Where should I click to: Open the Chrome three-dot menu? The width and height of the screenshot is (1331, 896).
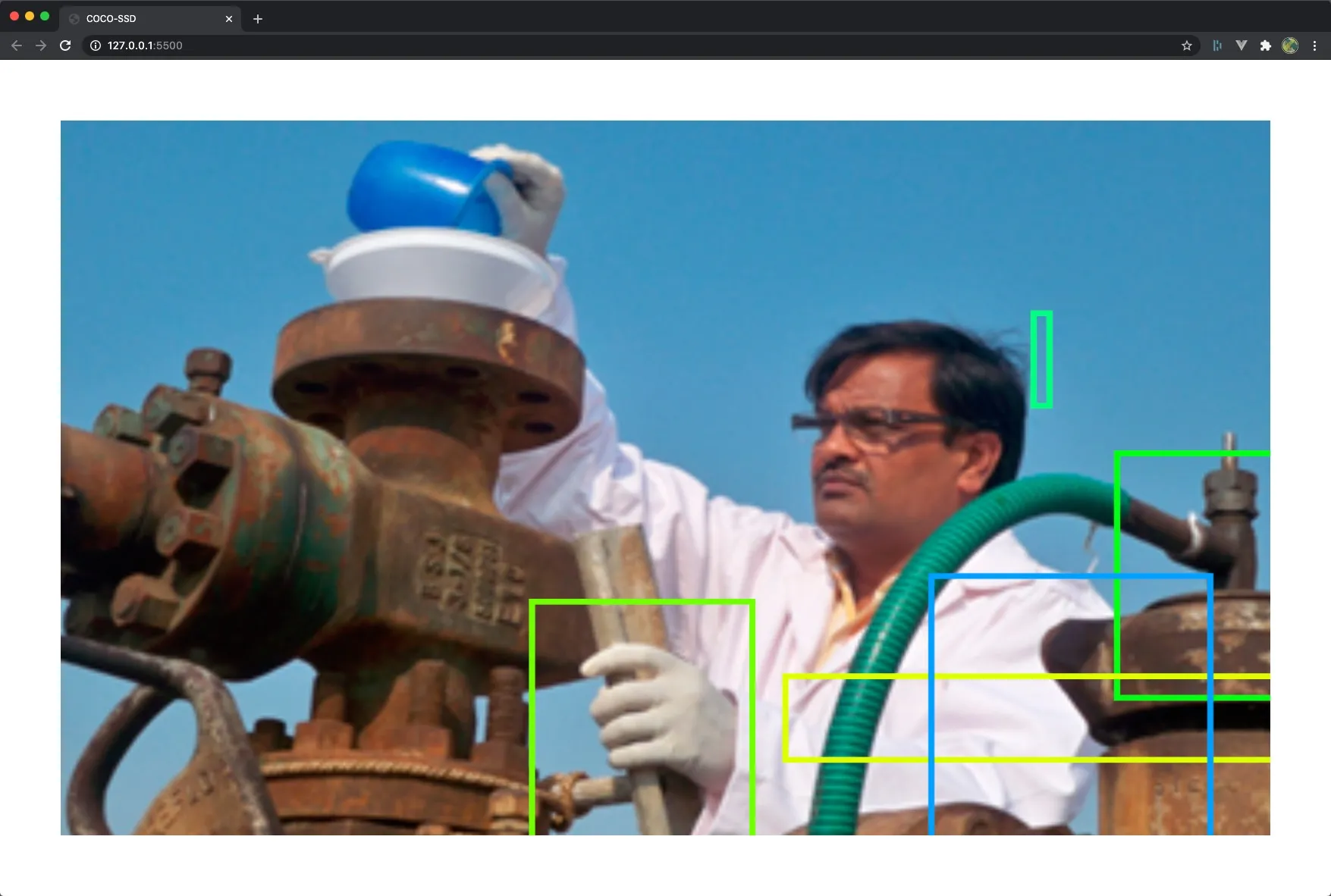point(1314,45)
